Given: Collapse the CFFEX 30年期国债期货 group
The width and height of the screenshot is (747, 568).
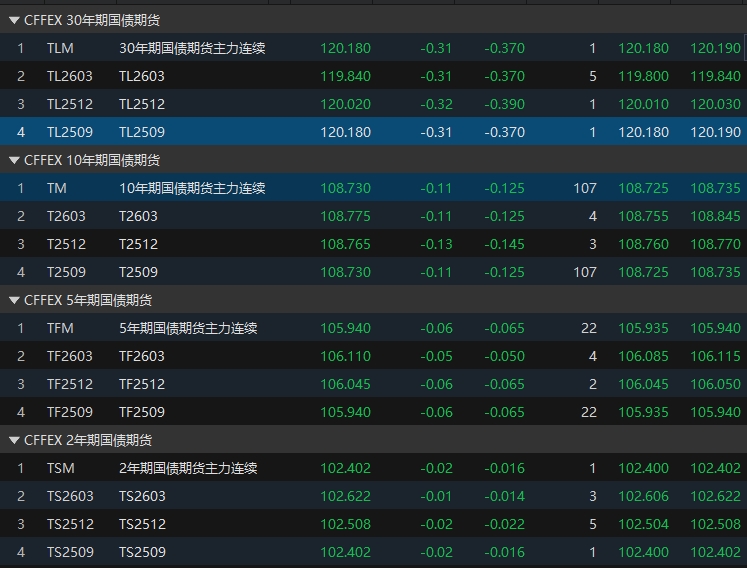Looking at the screenshot, I should pyautogui.click(x=14, y=20).
